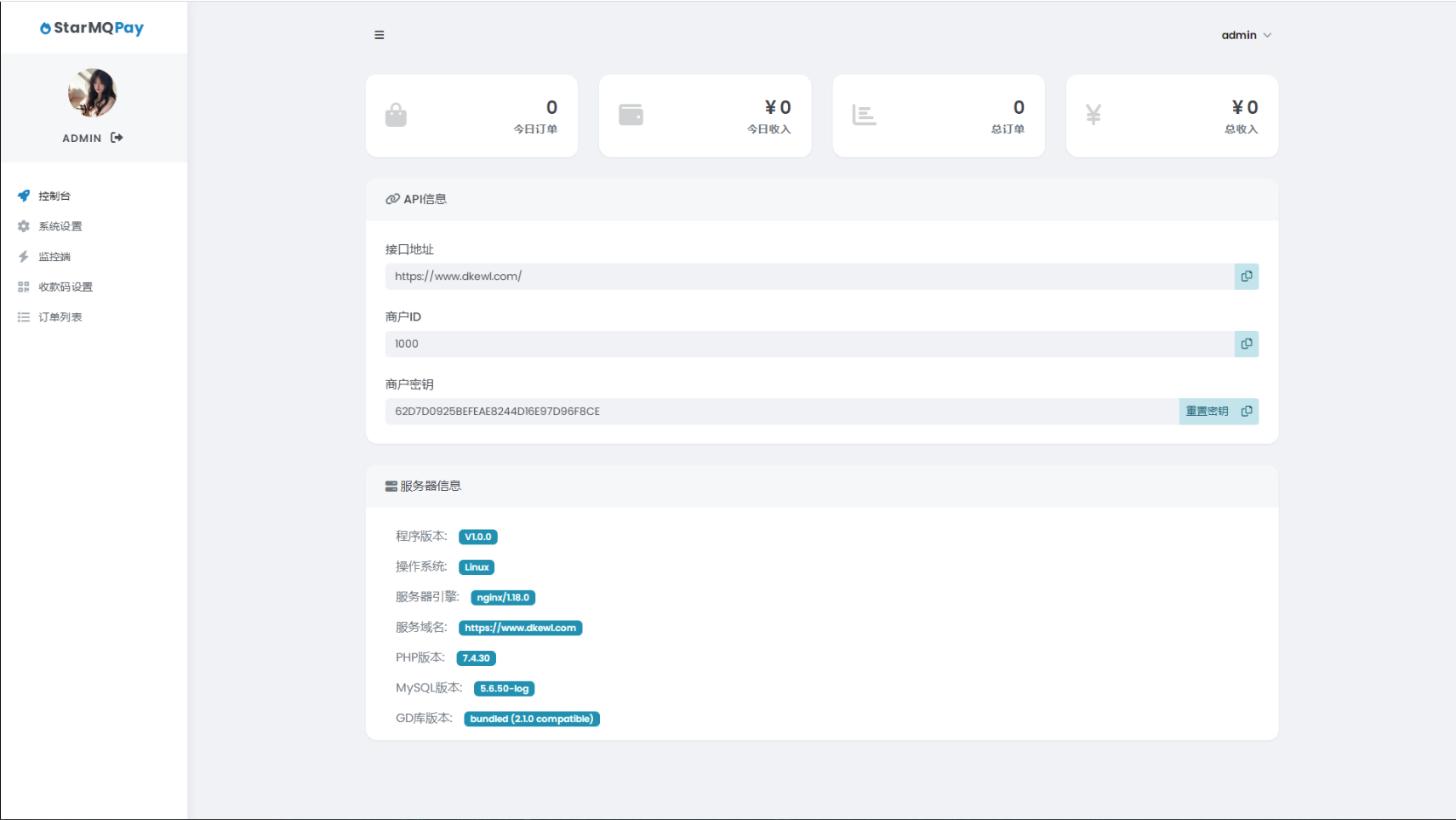Click the list icon for 订单列表
The width and height of the screenshot is (1456, 820).
click(24, 317)
